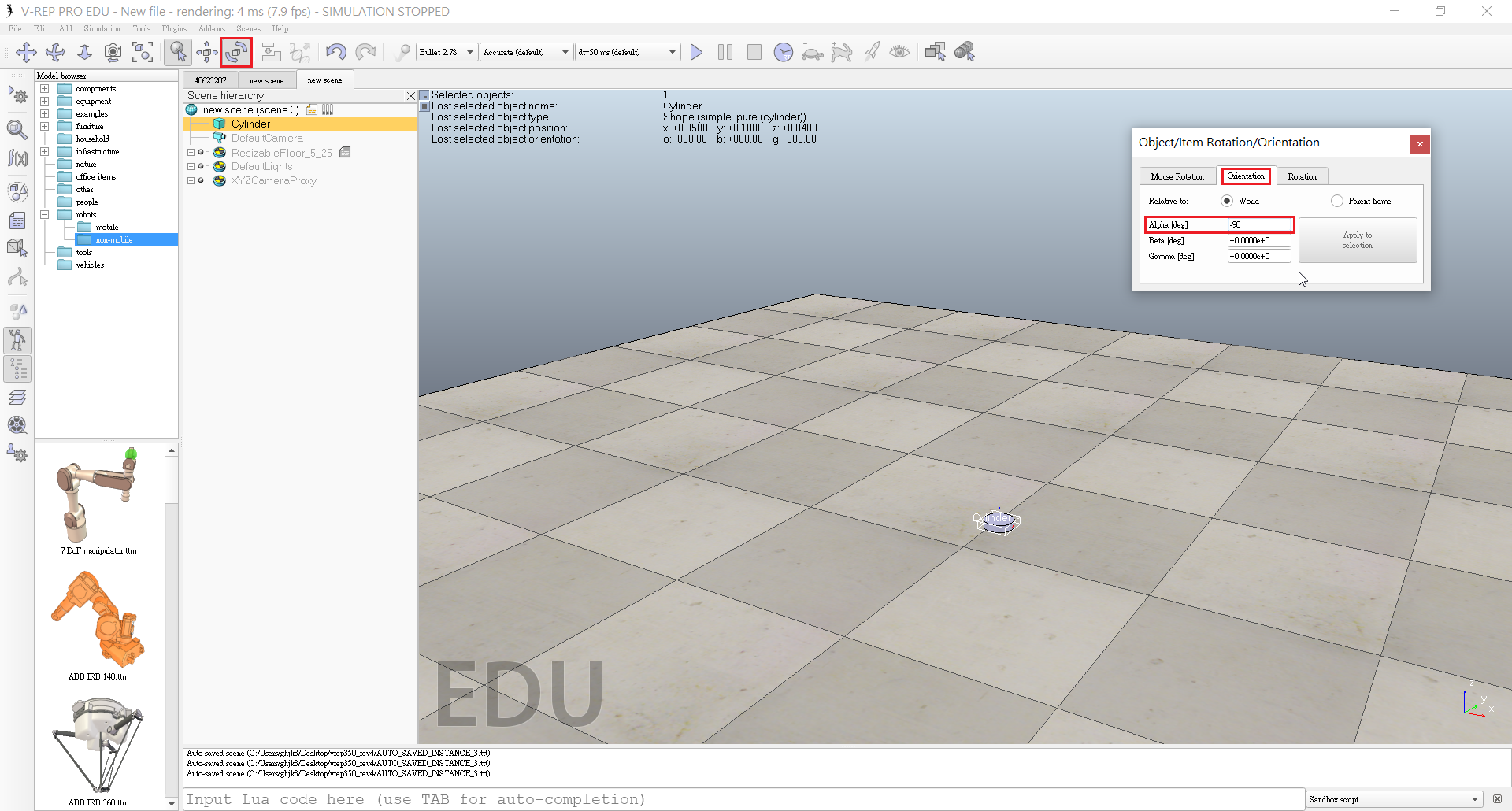Click the Beta [deg] input field

(x=1259, y=241)
